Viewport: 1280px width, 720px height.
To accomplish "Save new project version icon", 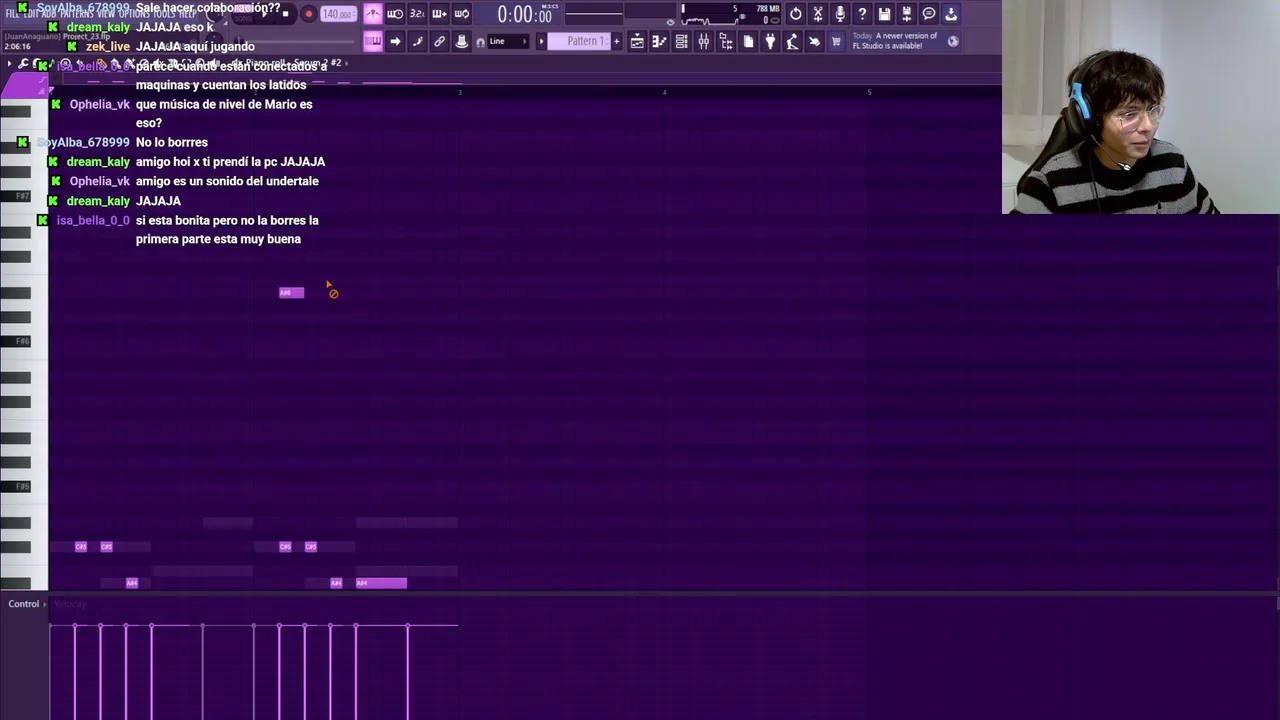I will coord(906,14).
